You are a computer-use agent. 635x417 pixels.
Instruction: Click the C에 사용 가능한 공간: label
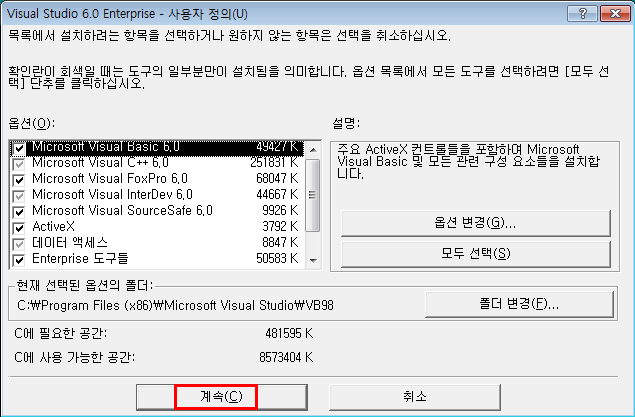click(x=75, y=357)
